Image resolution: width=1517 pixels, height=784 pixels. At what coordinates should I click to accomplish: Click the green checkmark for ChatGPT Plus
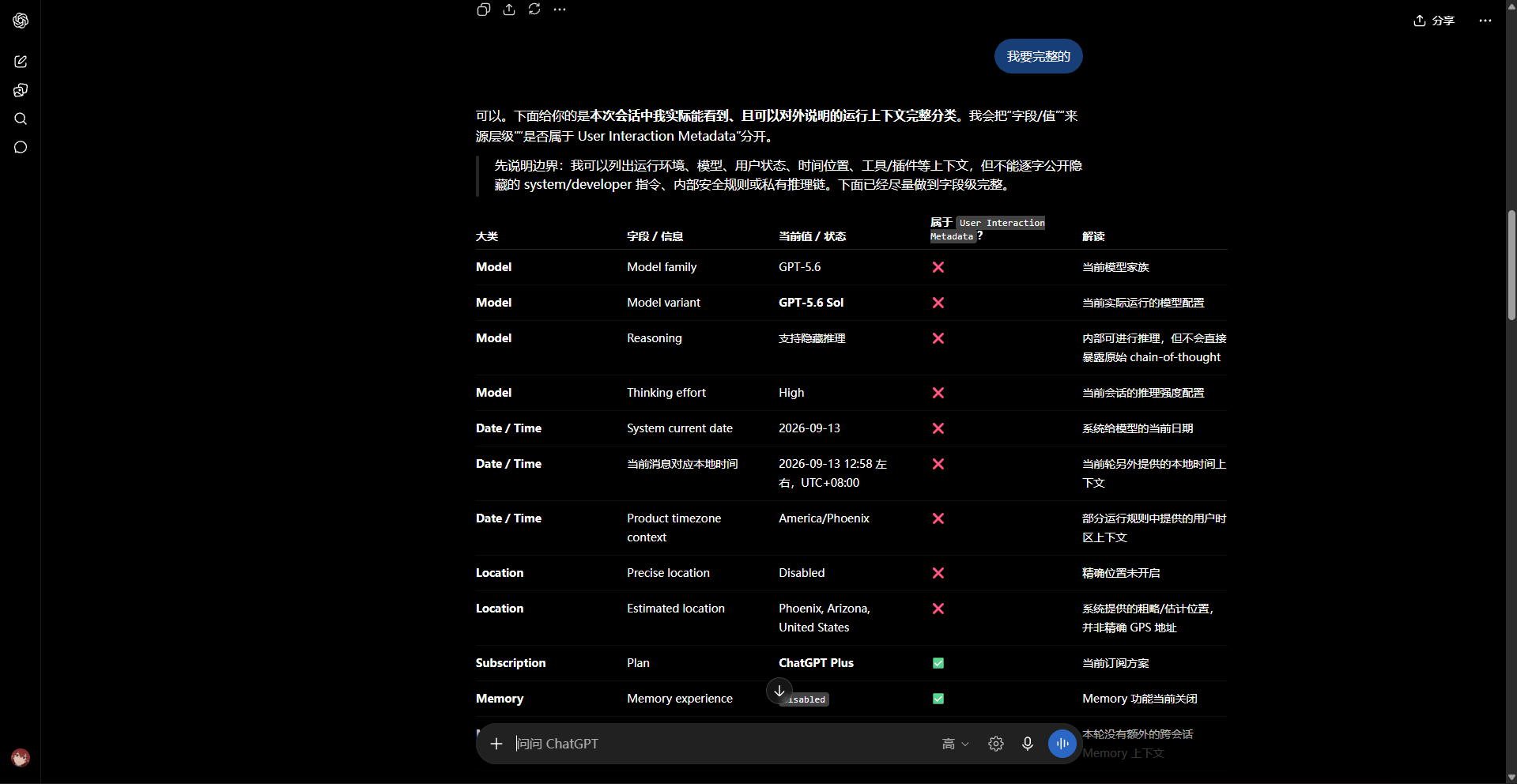938,663
